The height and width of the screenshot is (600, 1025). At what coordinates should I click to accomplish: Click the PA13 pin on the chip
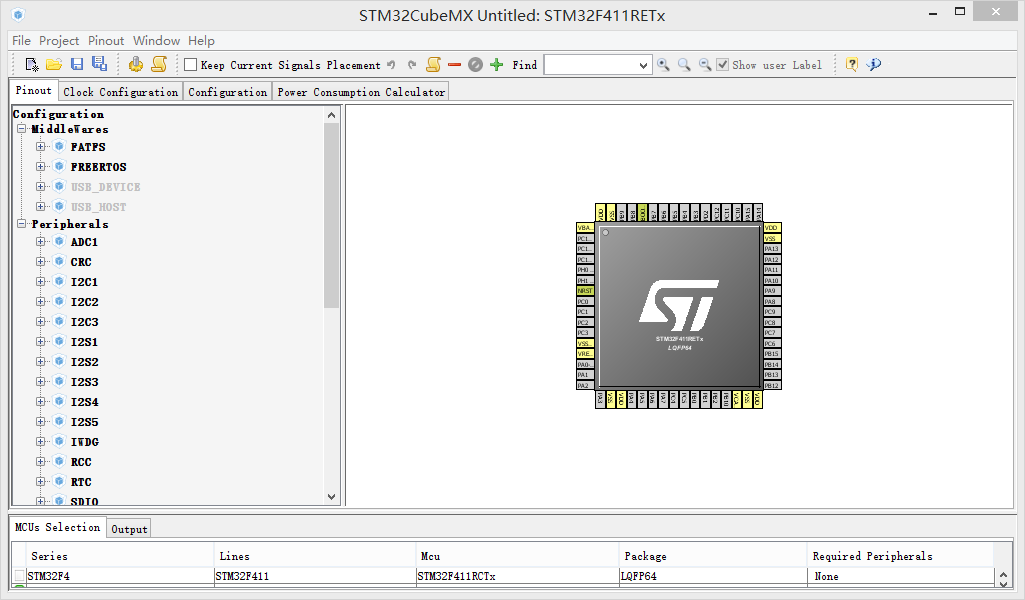tap(772, 248)
